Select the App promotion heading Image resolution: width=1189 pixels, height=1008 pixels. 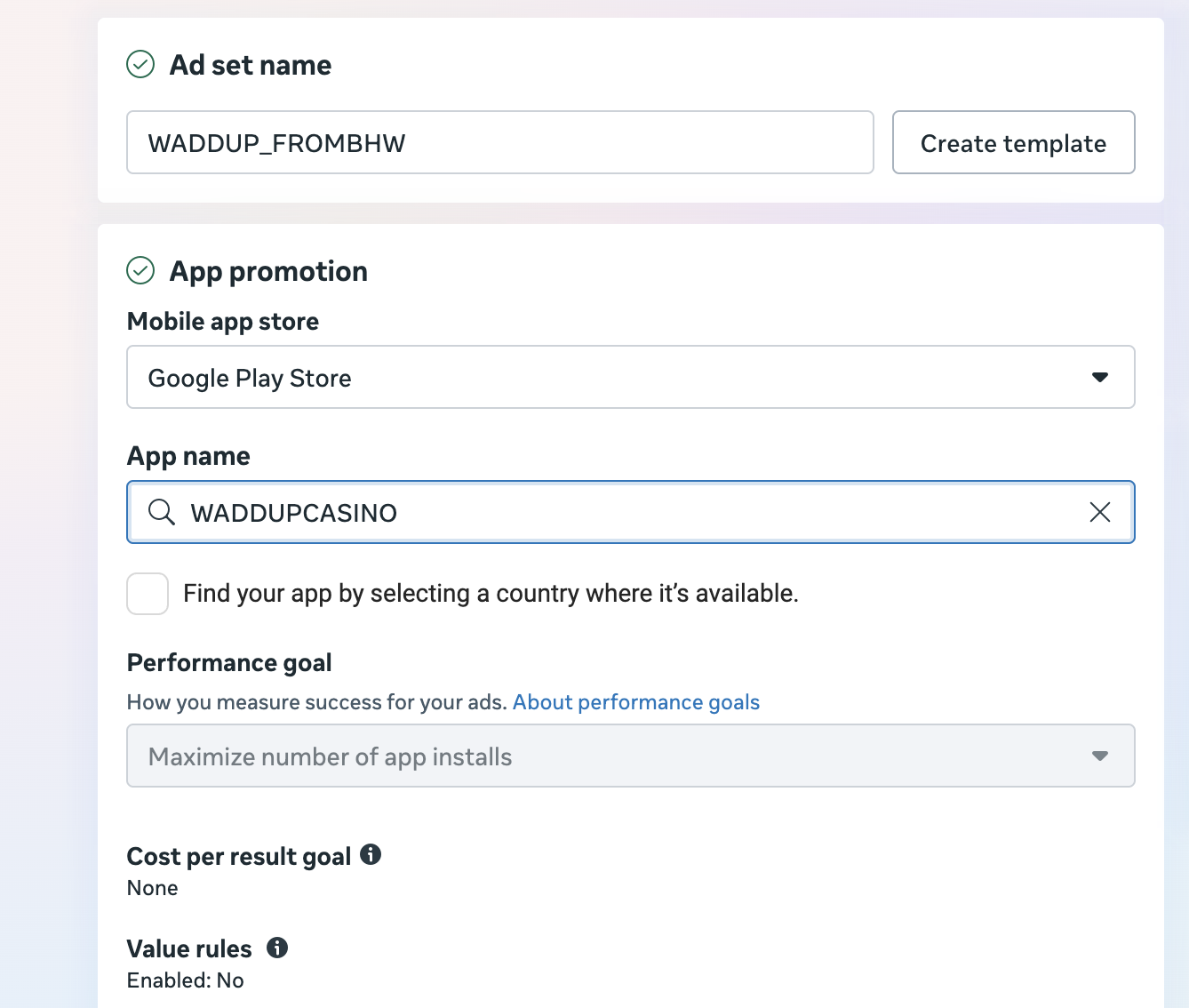click(268, 271)
